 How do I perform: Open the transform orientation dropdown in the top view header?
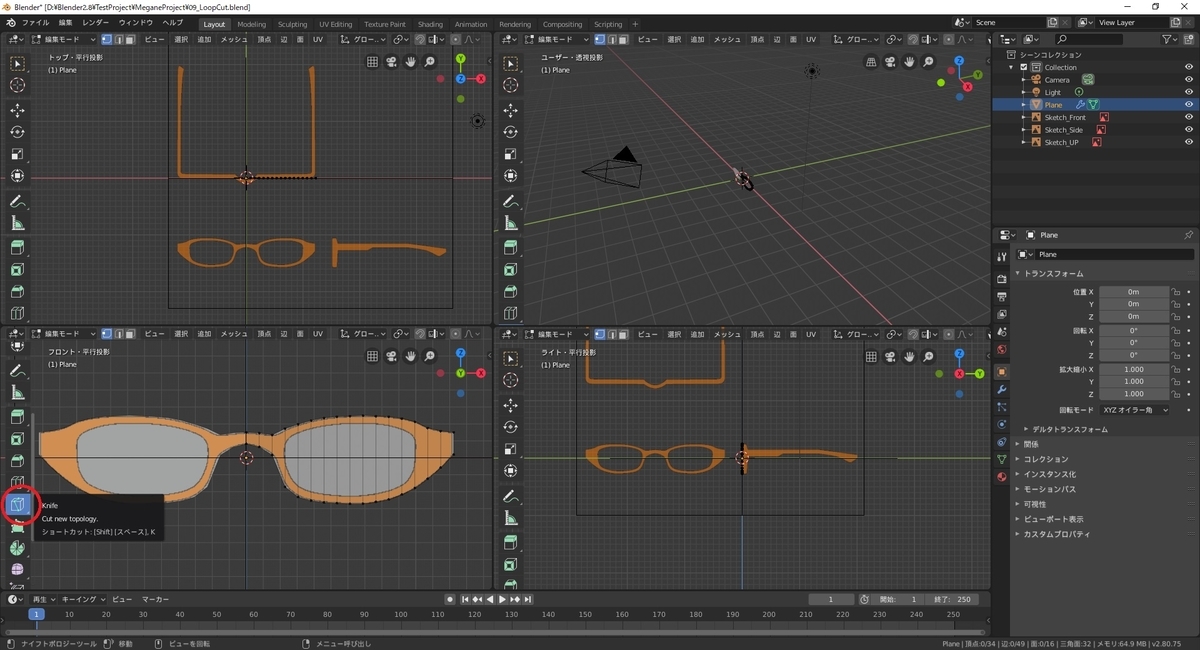coord(362,39)
